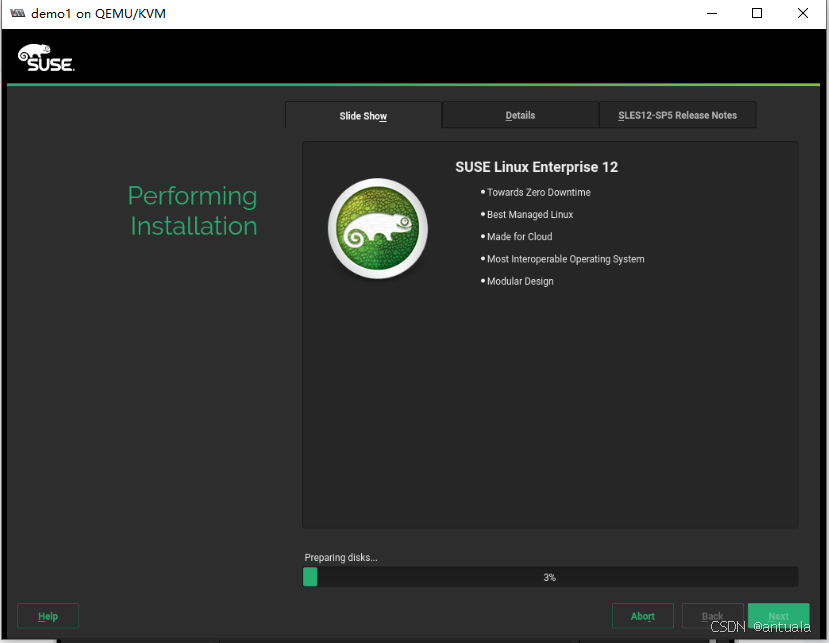Open the Details tab
829x643 pixels.
point(520,115)
